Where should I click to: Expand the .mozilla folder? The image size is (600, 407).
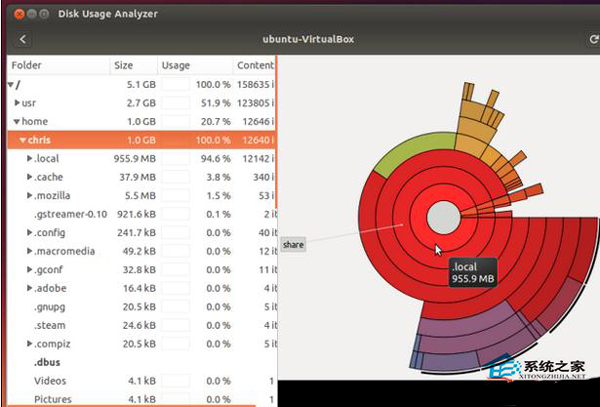pos(29,195)
